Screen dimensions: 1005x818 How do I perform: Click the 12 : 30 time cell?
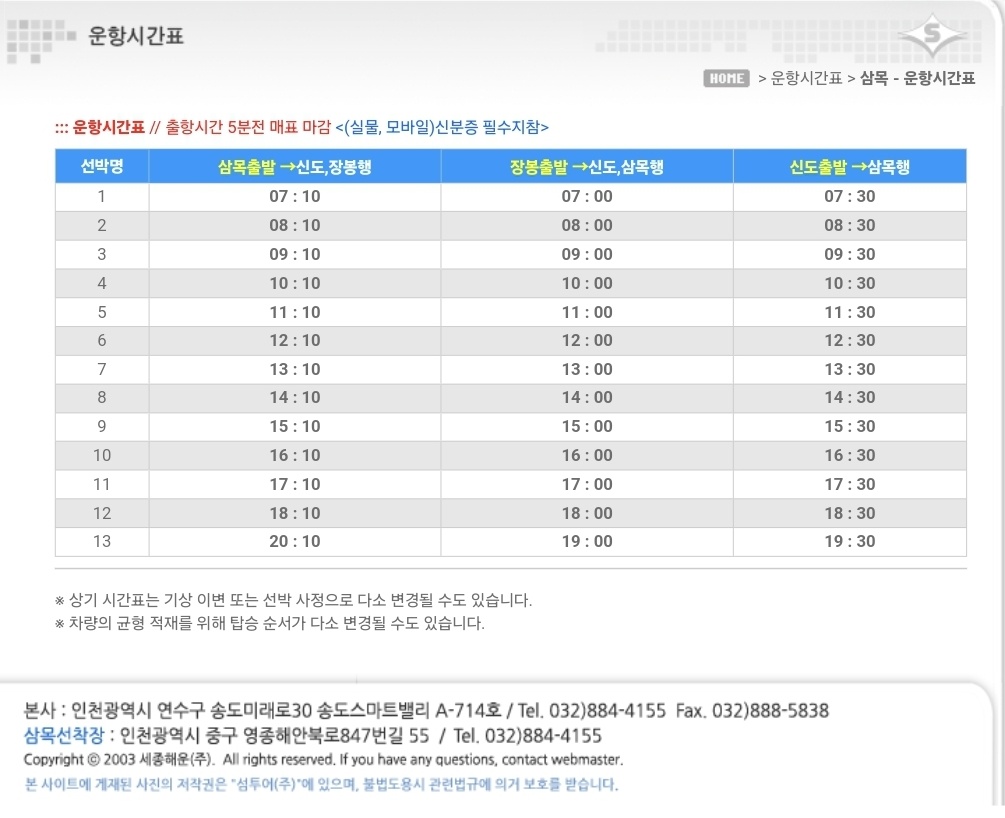coord(850,340)
